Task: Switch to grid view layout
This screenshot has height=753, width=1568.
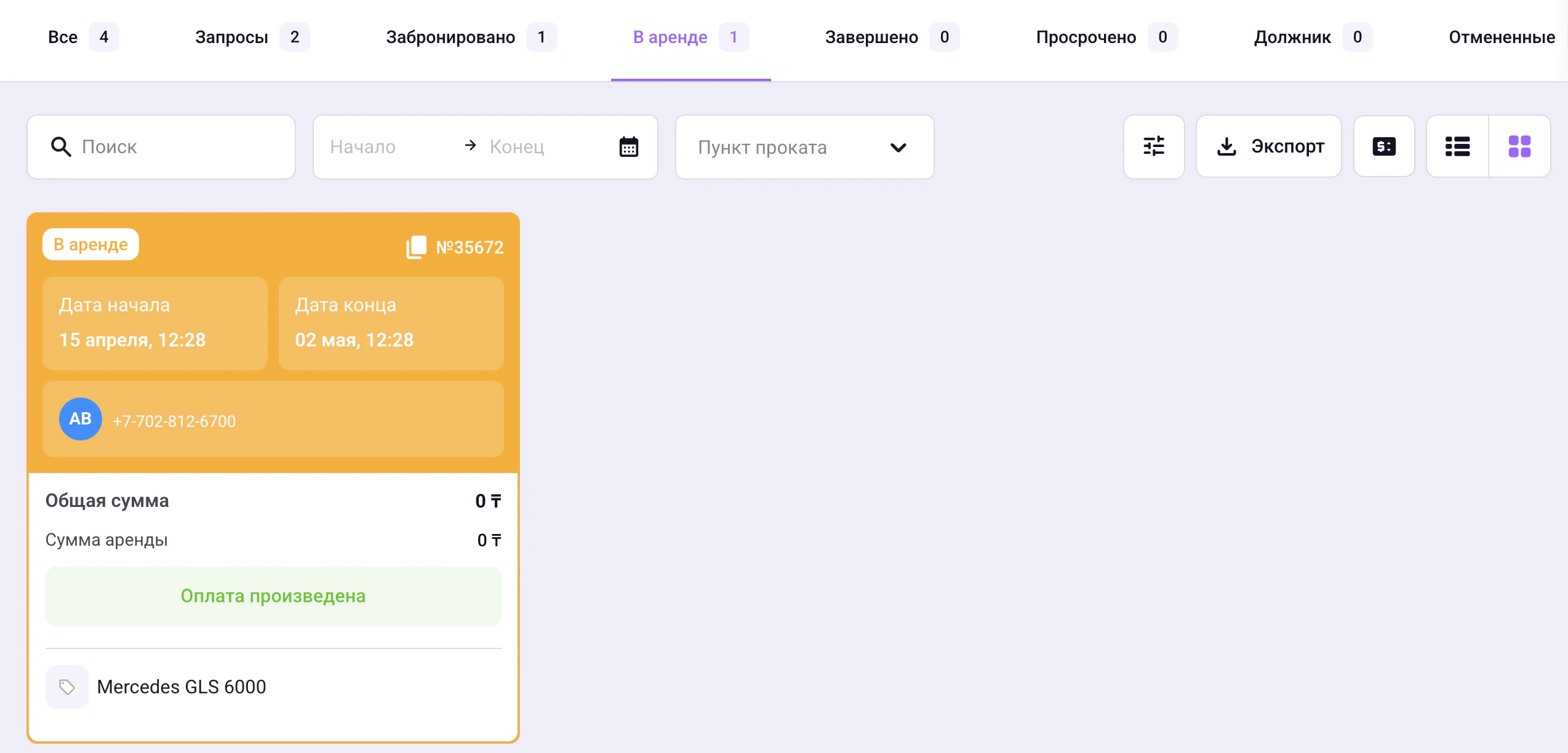Action: click(x=1520, y=146)
